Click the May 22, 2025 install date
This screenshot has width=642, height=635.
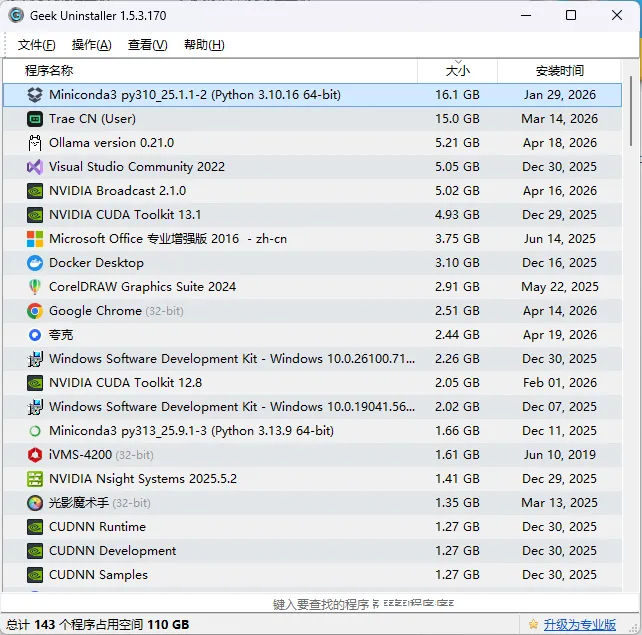tap(560, 287)
